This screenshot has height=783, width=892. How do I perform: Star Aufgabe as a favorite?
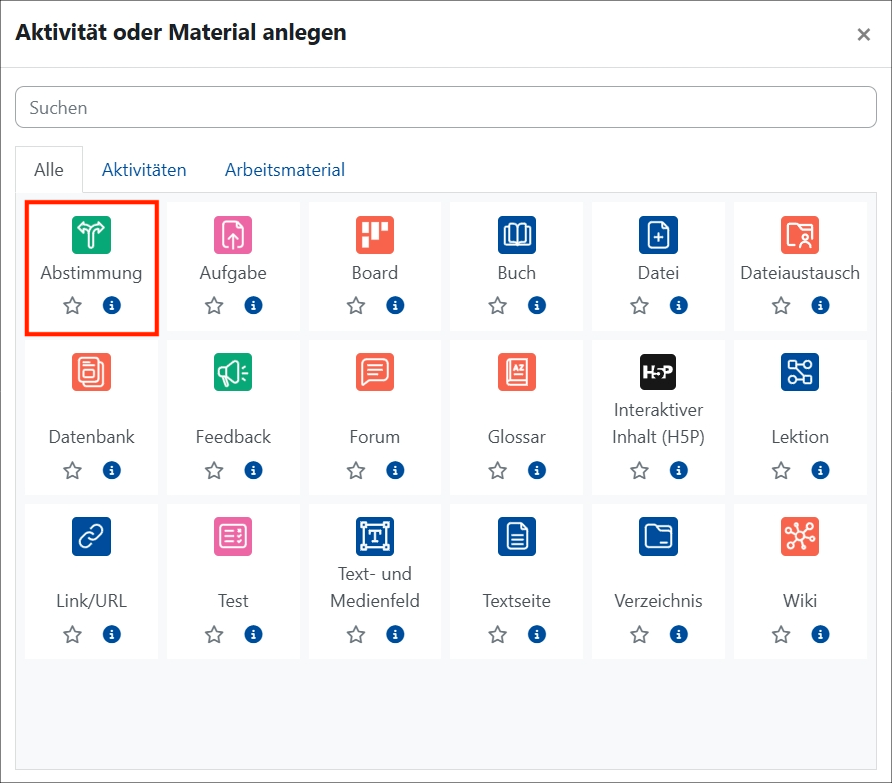pyautogui.click(x=214, y=305)
